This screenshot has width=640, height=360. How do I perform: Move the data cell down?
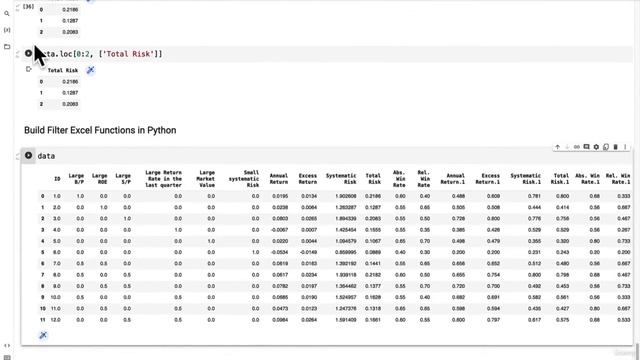(567, 147)
